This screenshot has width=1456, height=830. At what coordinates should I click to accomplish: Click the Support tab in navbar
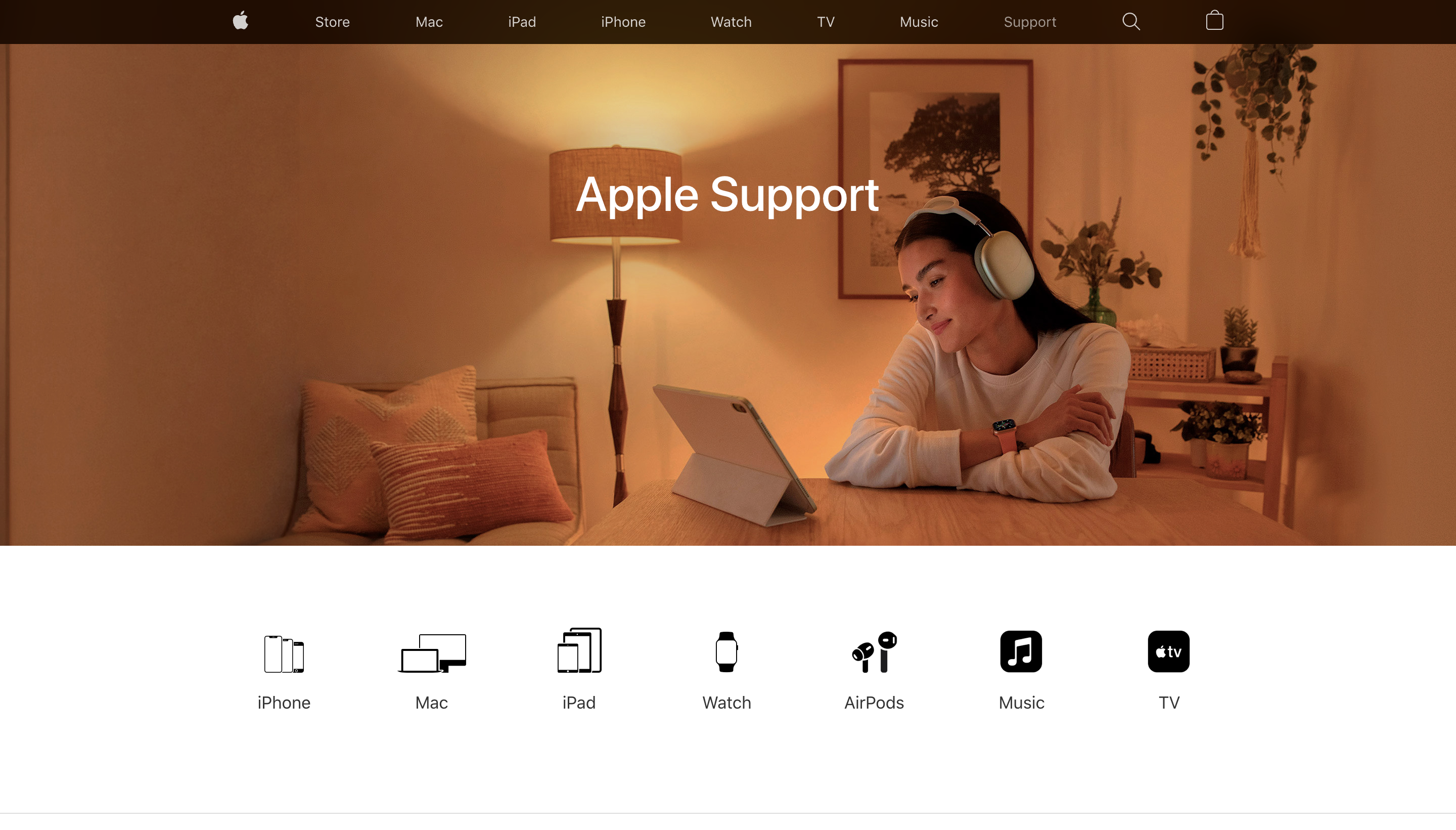coord(1028,21)
